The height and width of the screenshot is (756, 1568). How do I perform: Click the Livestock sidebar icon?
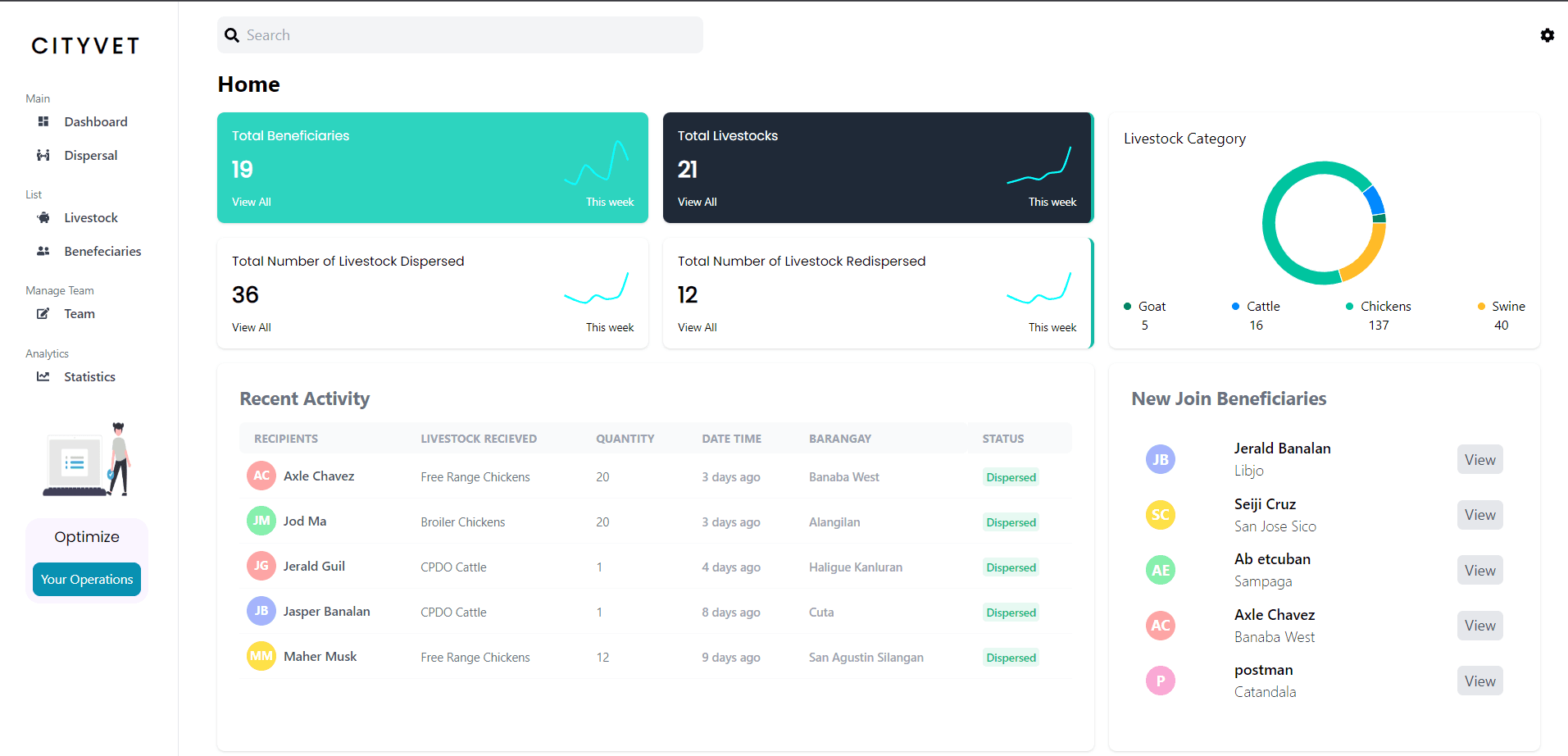(x=43, y=217)
